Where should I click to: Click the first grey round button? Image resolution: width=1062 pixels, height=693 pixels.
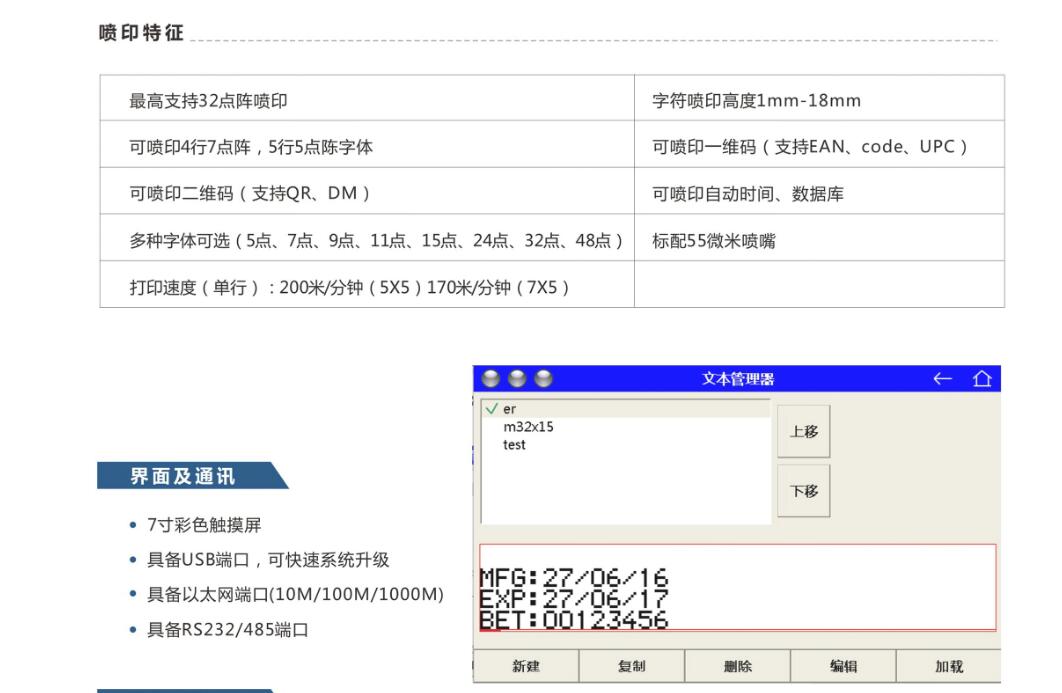(490, 379)
